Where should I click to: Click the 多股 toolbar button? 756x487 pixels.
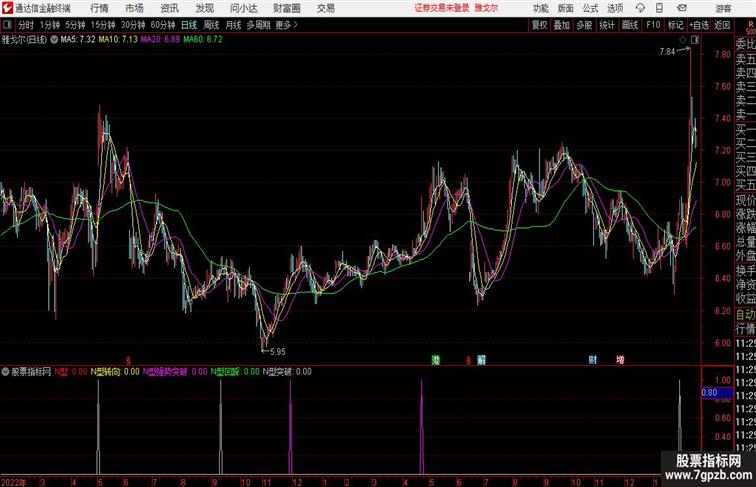pyautogui.click(x=584, y=25)
